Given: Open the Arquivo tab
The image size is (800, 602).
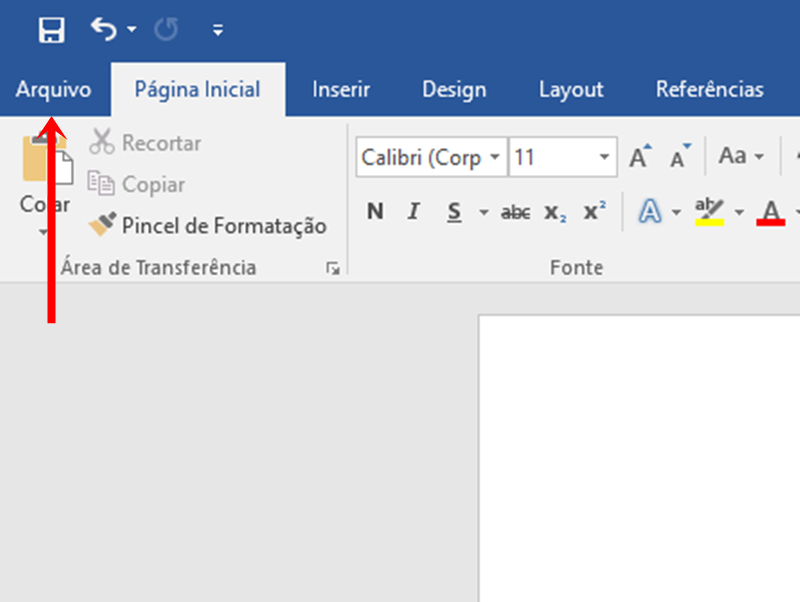Looking at the screenshot, I should (54, 90).
